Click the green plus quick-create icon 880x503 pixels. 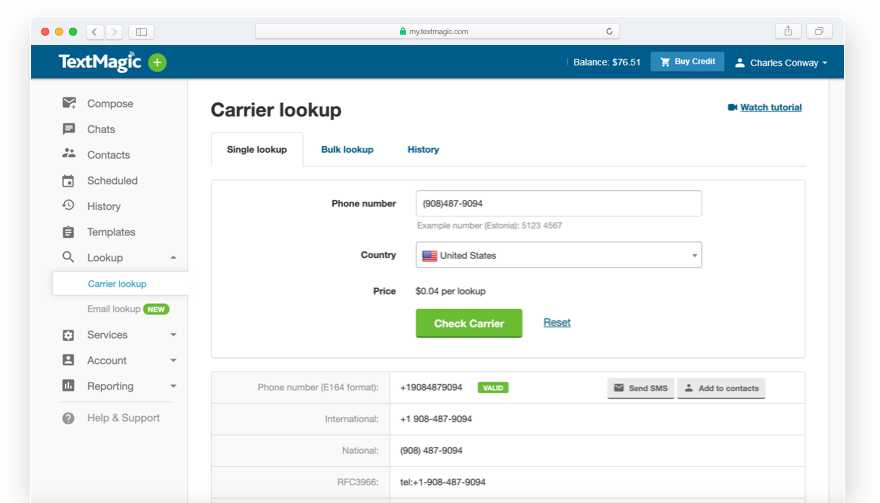point(157,62)
